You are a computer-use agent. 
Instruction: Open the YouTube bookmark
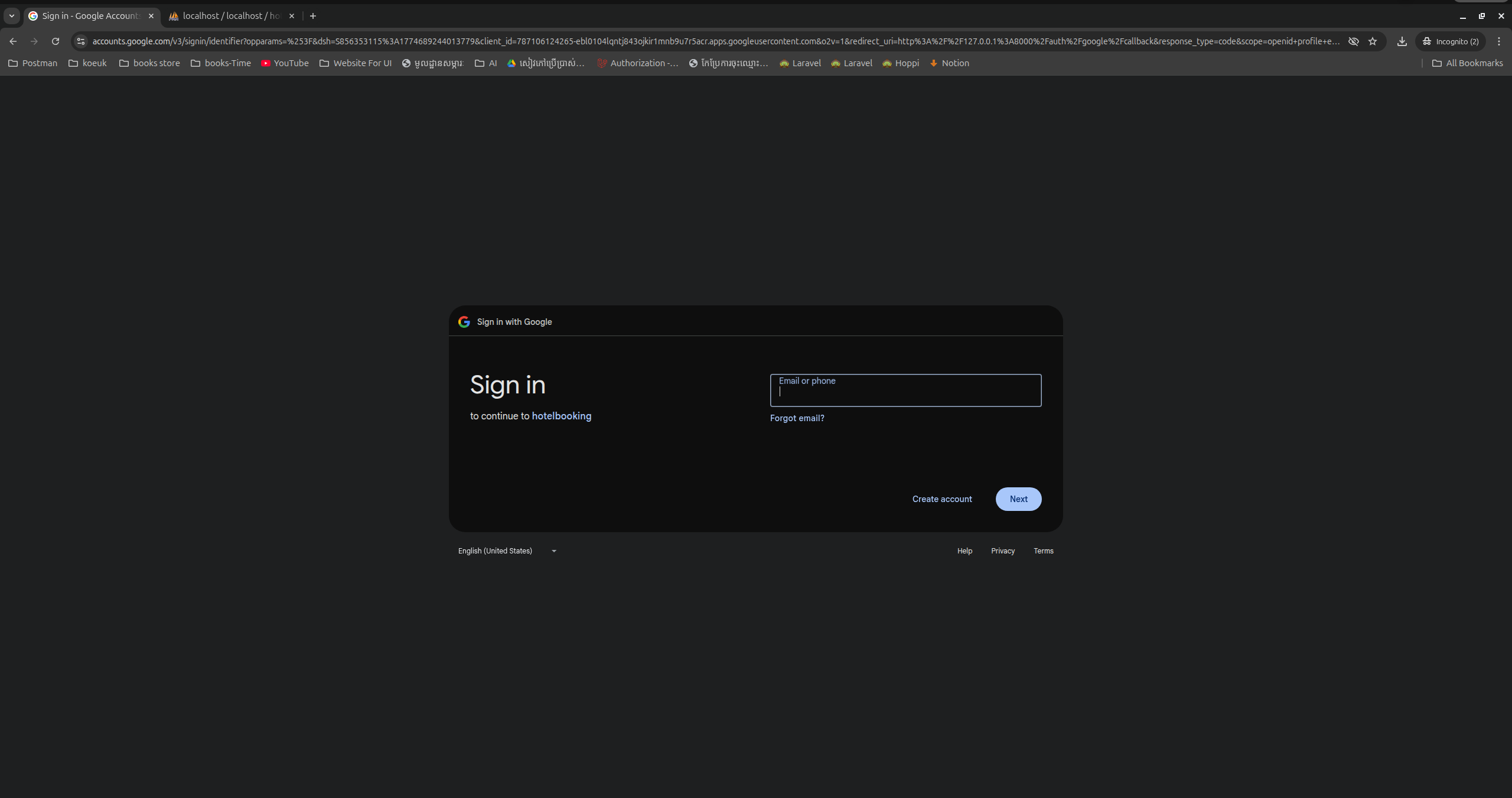285,63
